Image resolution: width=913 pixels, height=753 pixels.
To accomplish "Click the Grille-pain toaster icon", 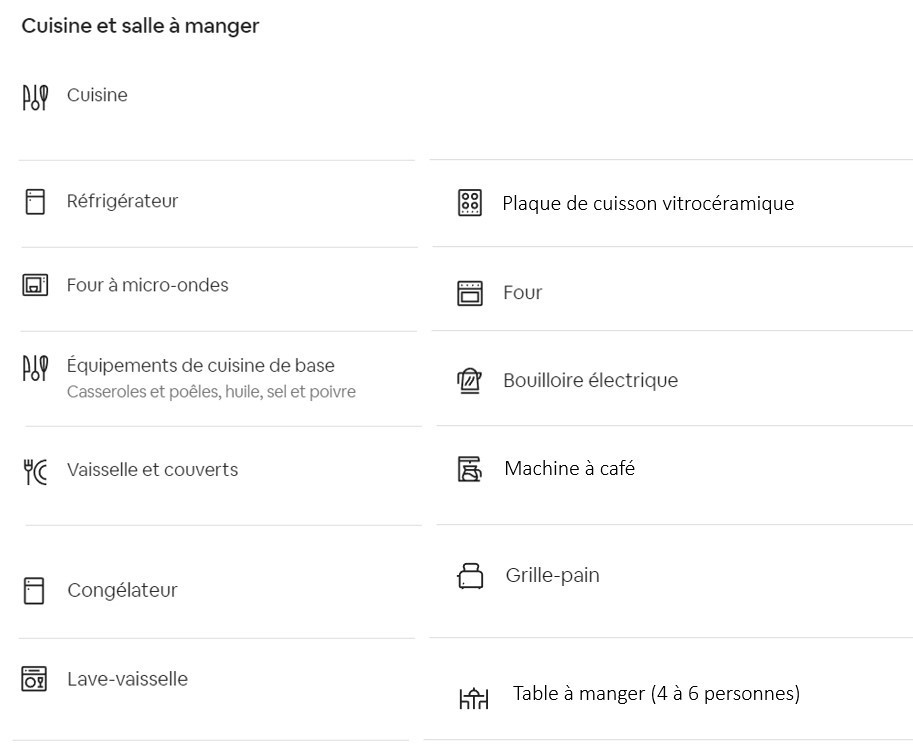I will (x=470, y=576).
